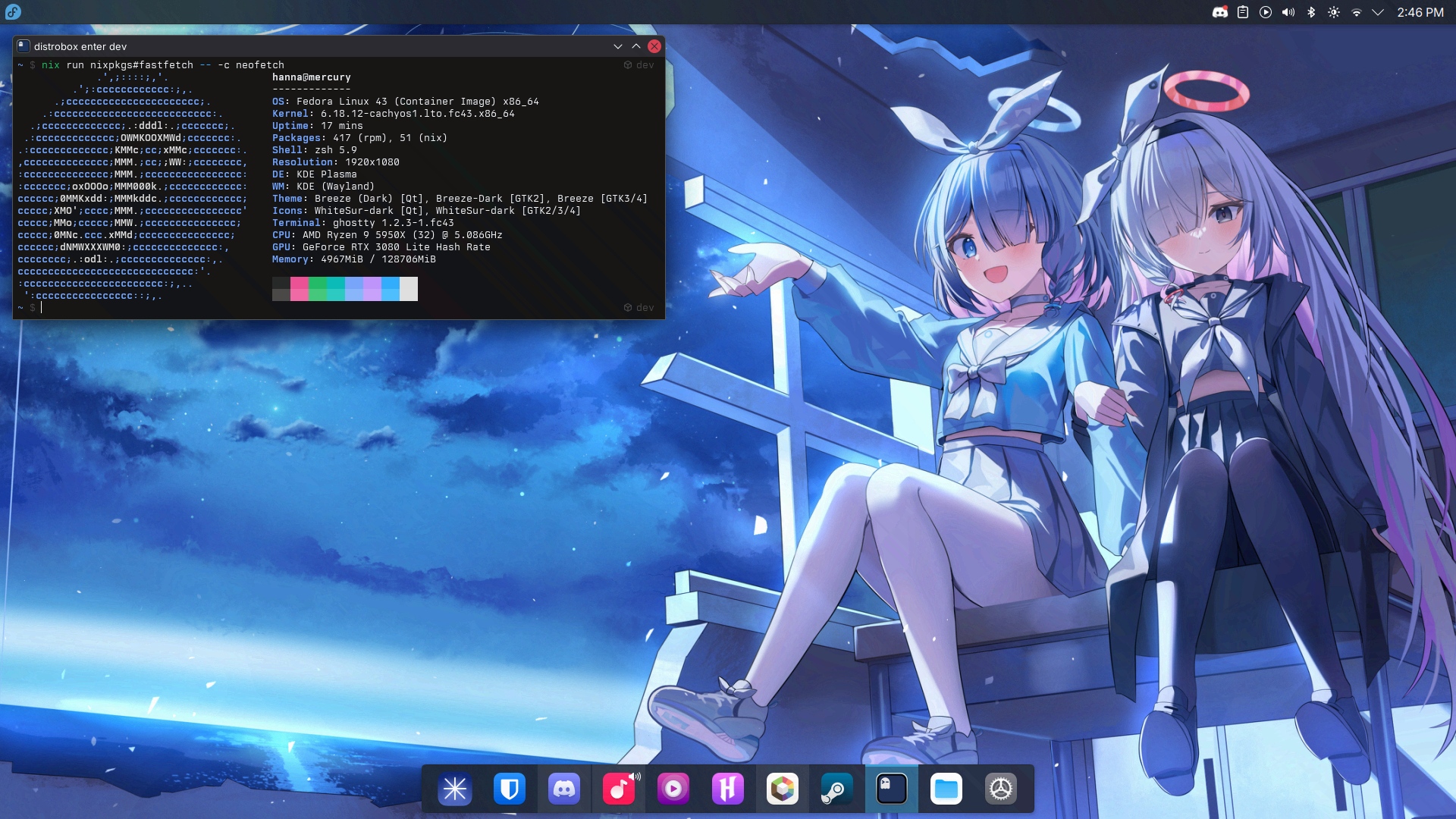1456x819 pixels.
Task: Click the ghostty terminal dock entry
Action: pos(892,789)
